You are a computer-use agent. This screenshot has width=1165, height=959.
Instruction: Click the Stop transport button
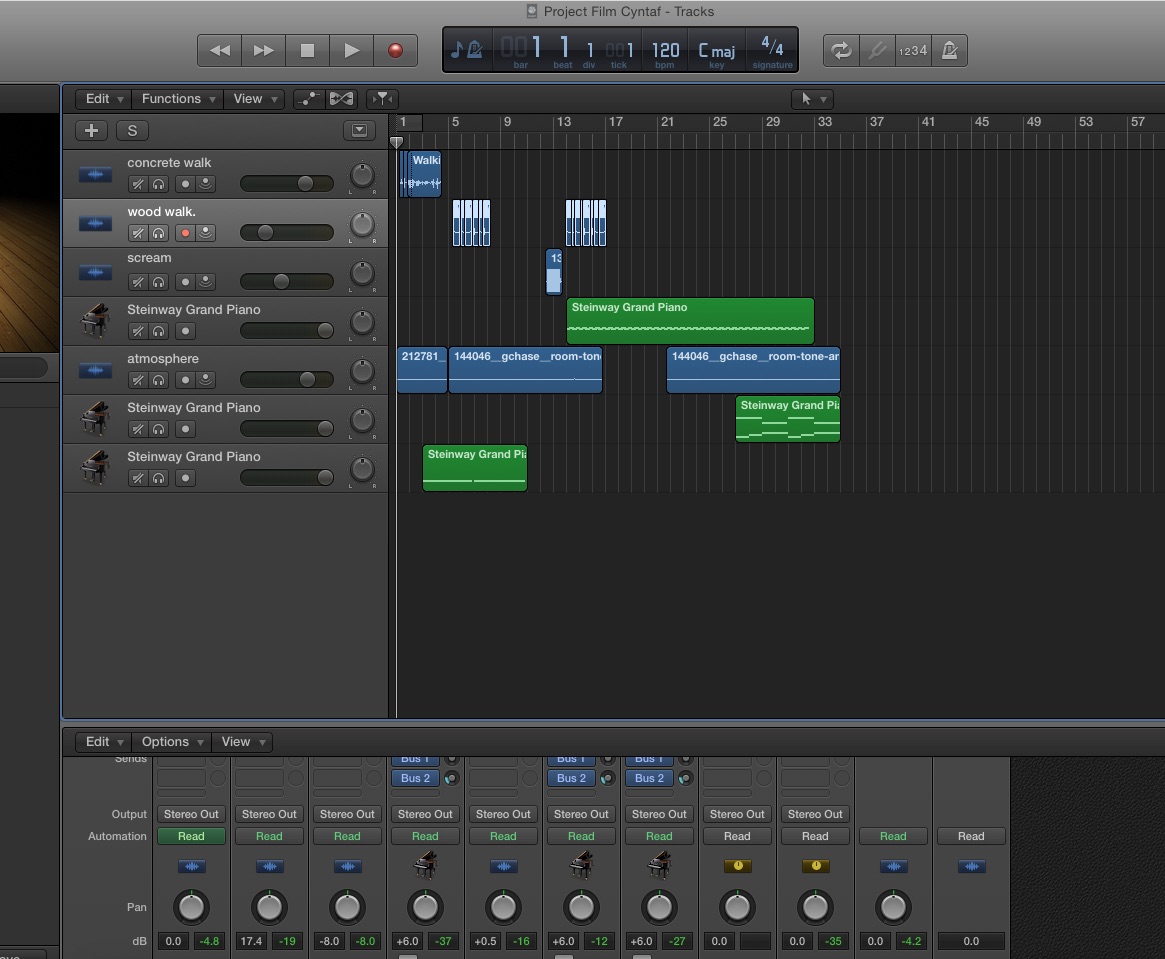click(x=307, y=50)
